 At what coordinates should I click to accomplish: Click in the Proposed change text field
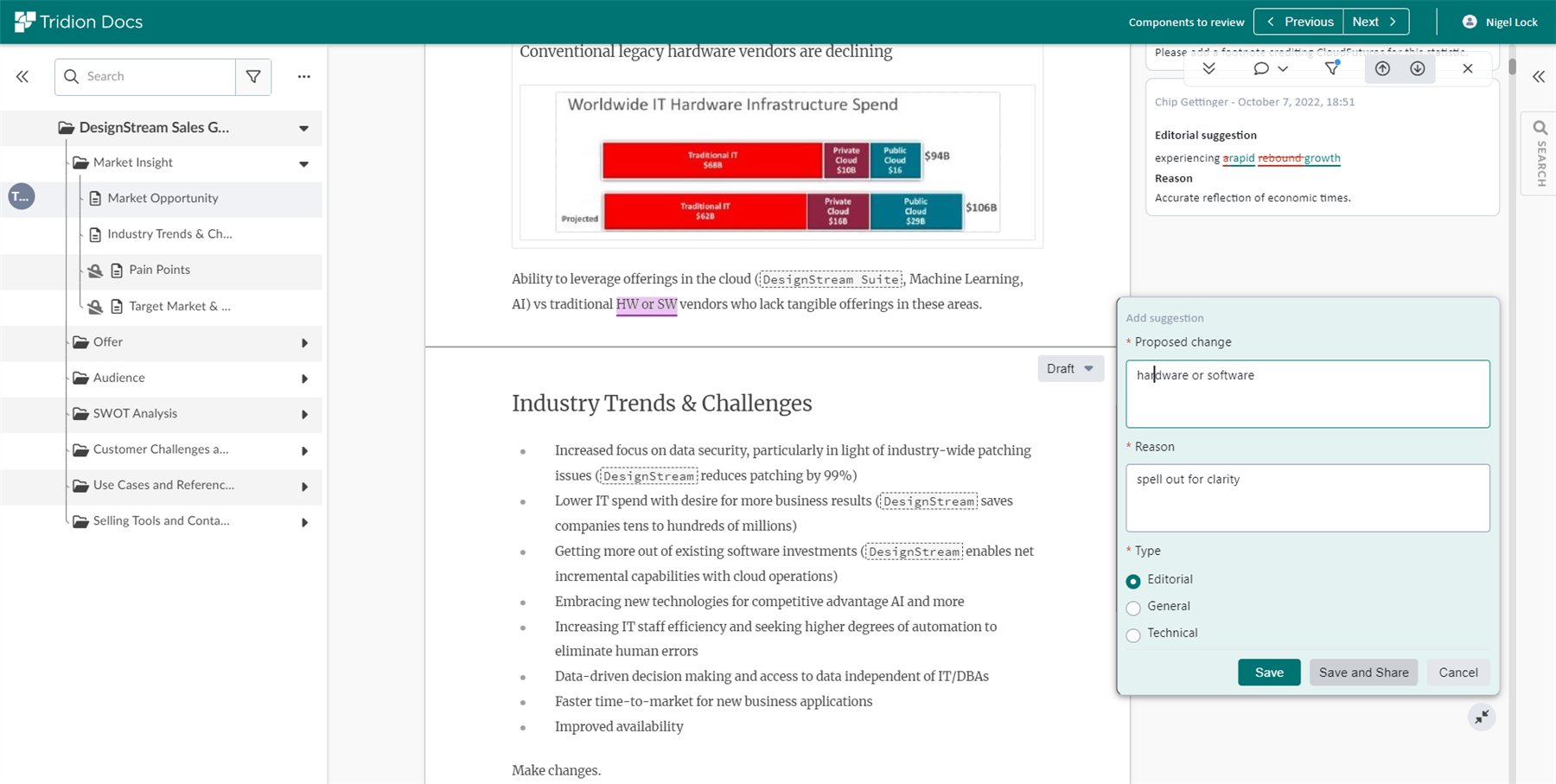coord(1307,394)
